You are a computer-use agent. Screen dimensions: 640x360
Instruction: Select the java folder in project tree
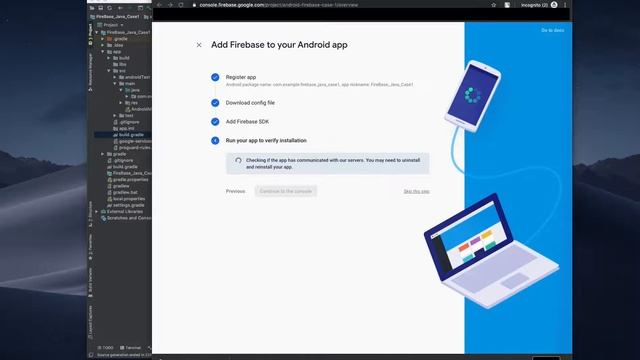coord(133,90)
